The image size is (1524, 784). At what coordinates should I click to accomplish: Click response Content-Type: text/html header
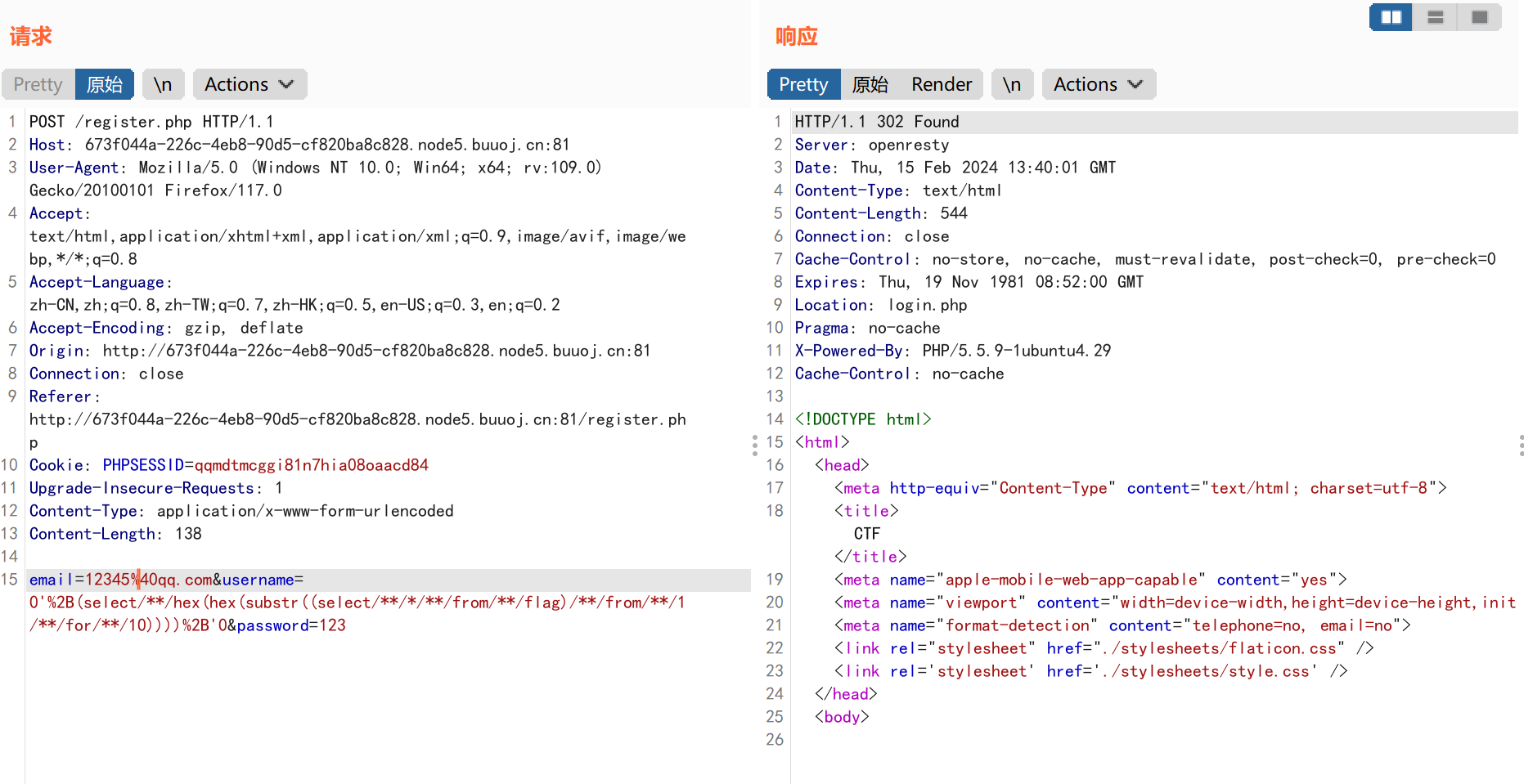tap(898, 190)
